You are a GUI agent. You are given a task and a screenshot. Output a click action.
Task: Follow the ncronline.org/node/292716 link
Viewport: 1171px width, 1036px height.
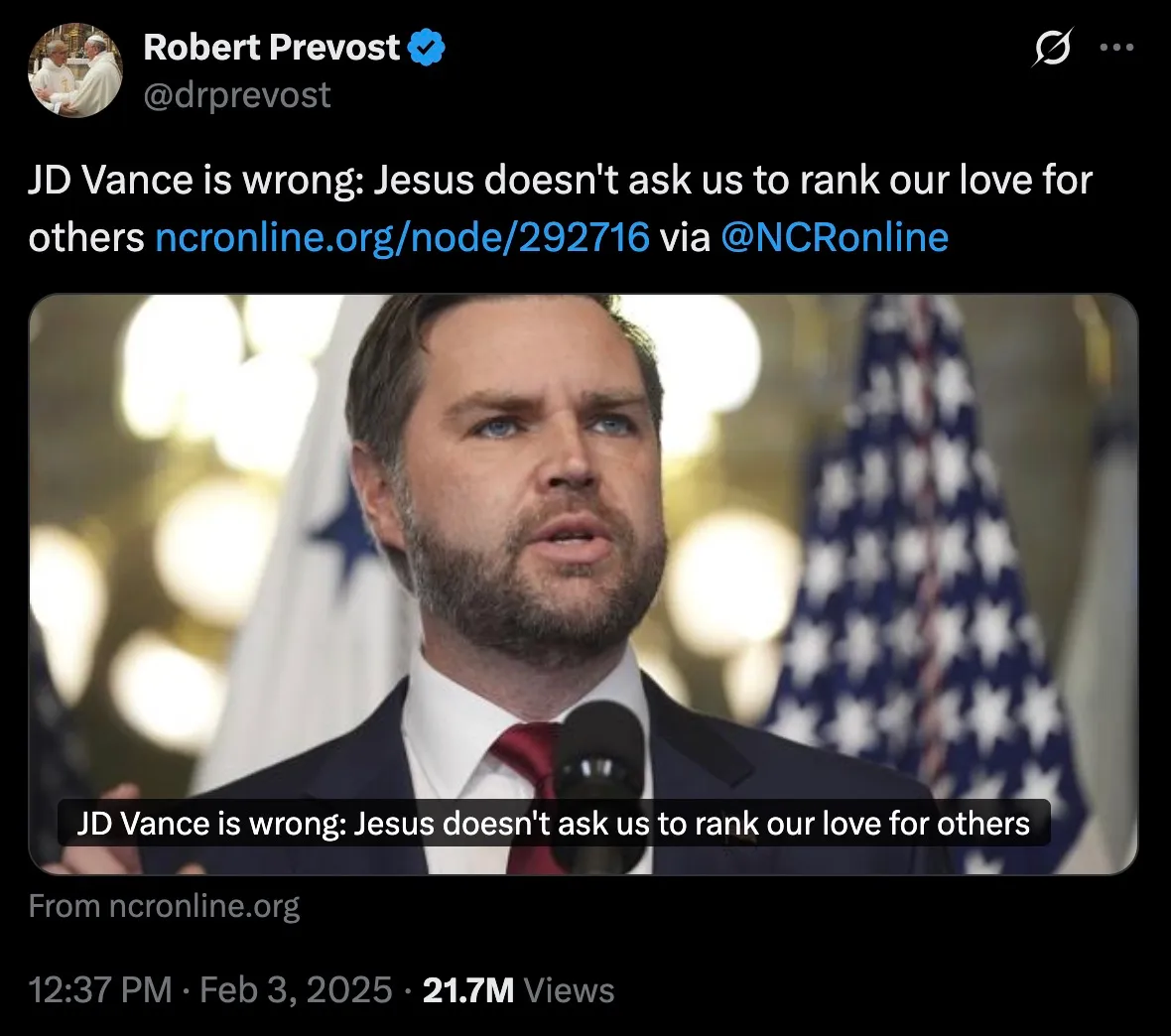click(x=403, y=237)
